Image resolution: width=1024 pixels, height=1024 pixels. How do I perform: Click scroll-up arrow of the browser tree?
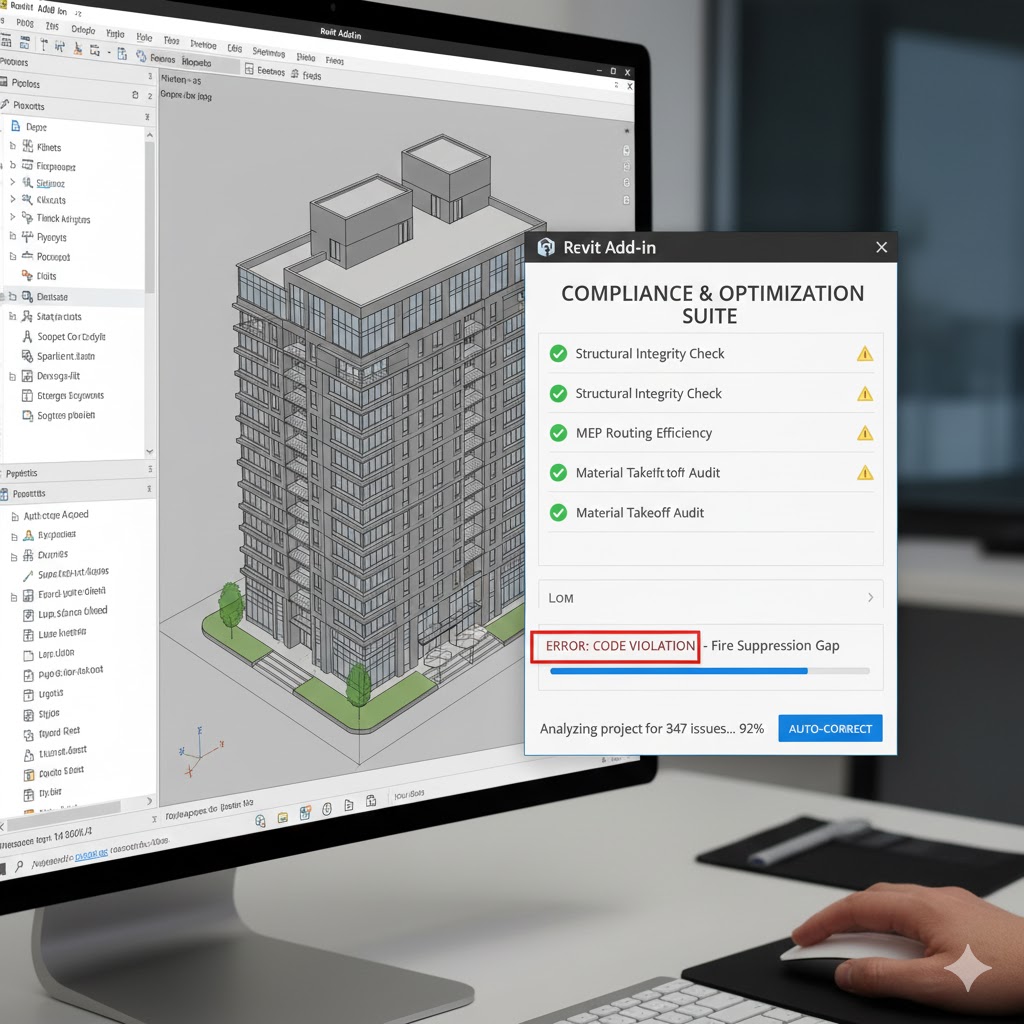tap(150, 135)
